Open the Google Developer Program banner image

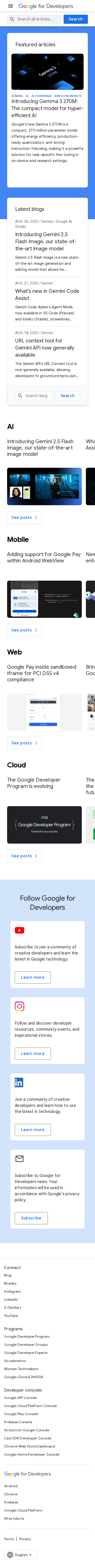pyautogui.click(x=44, y=825)
